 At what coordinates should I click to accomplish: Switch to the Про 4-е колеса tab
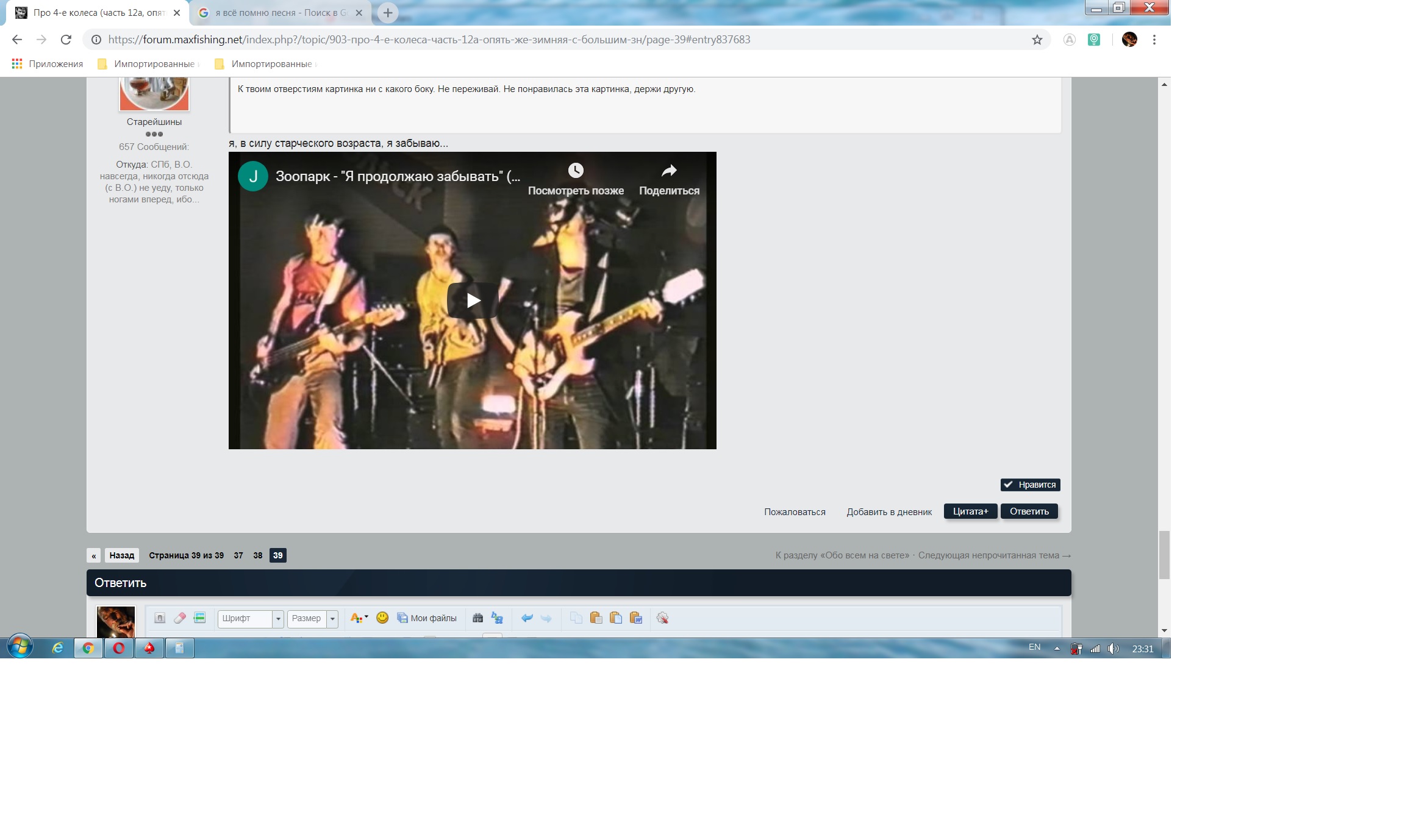[98, 13]
